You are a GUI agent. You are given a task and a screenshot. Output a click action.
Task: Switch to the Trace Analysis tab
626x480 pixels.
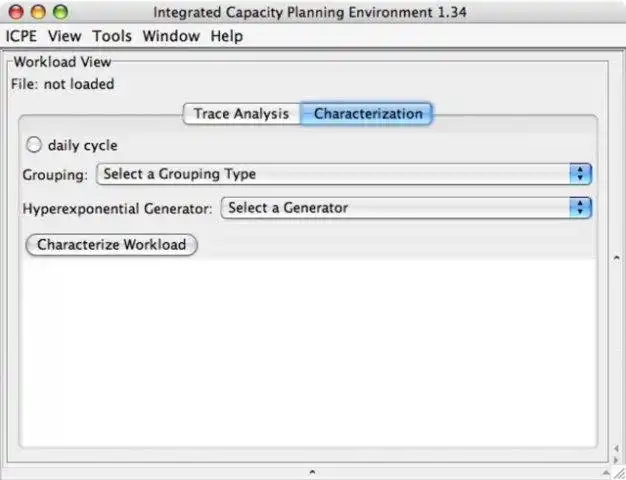(x=242, y=114)
